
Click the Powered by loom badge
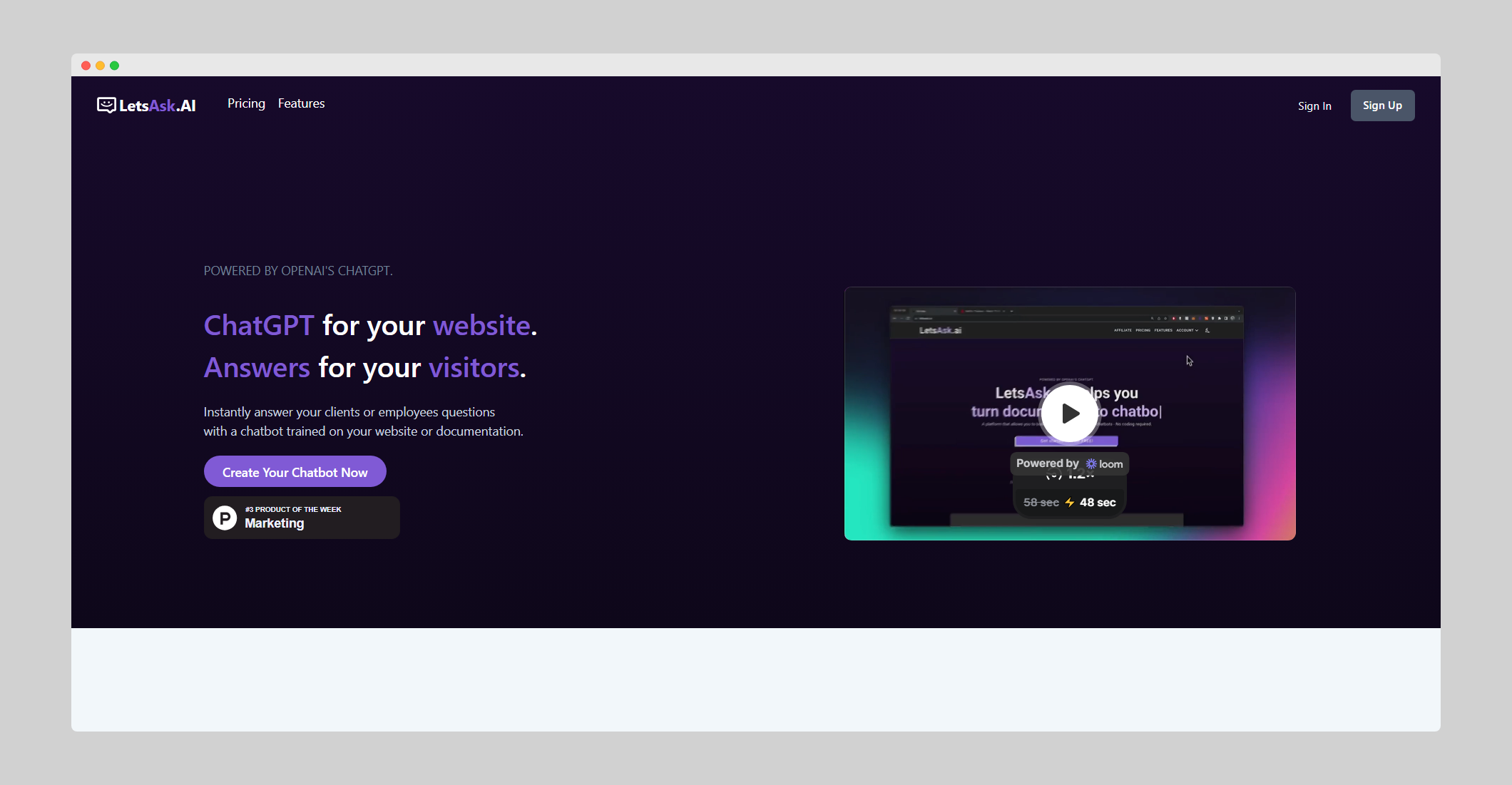1069,463
